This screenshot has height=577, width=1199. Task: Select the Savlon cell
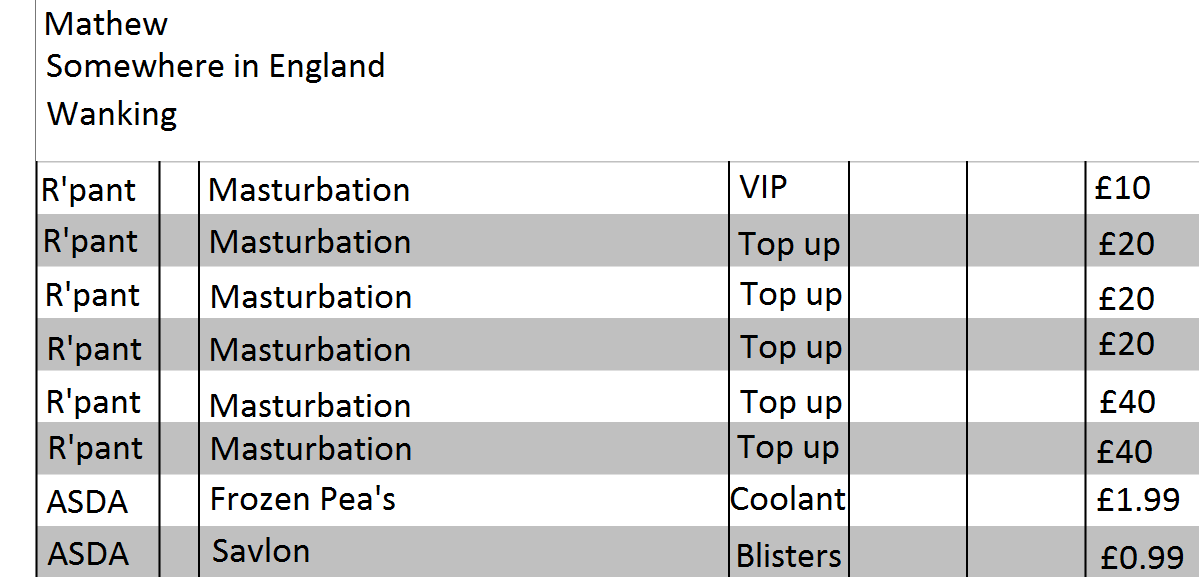(x=463, y=552)
